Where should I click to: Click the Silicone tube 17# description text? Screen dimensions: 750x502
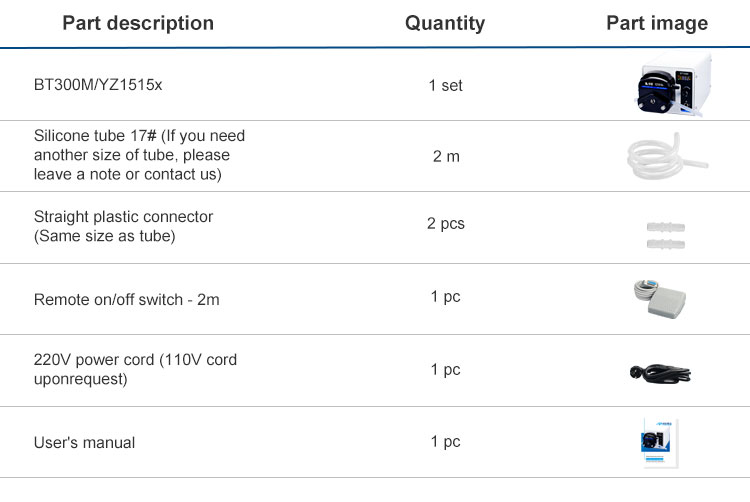tap(139, 155)
